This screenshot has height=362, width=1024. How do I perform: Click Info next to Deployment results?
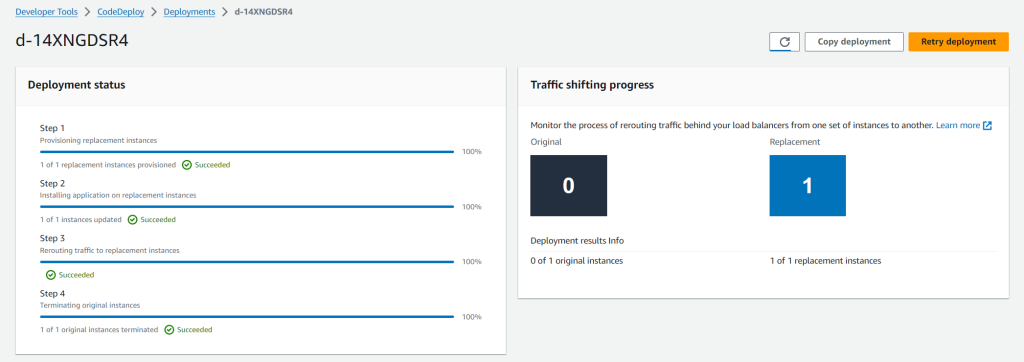point(616,240)
